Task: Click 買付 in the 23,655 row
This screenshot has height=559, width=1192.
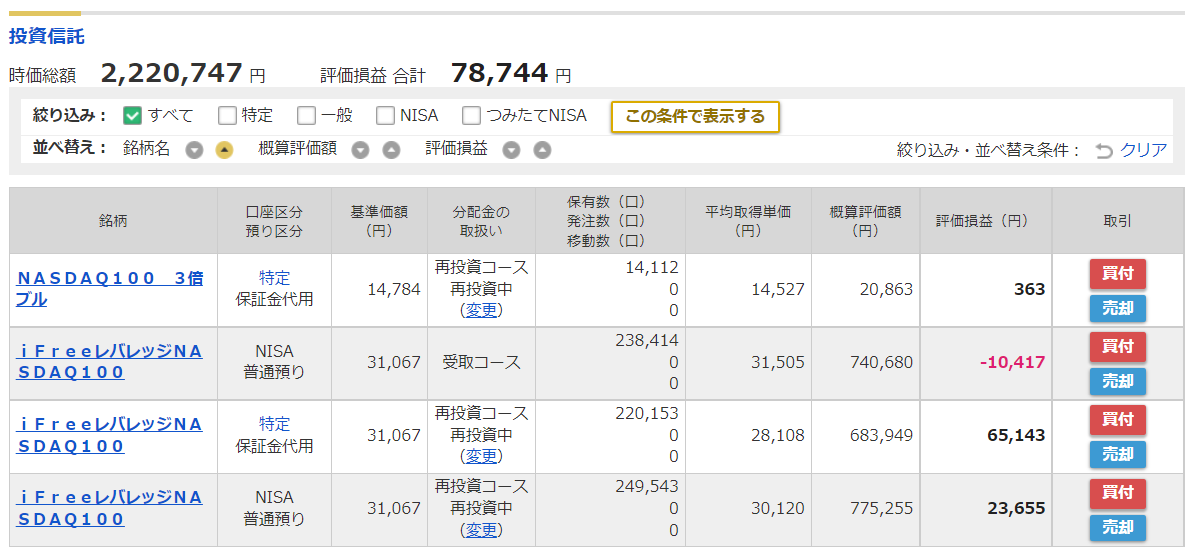Action: pyautogui.click(x=1118, y=494)
